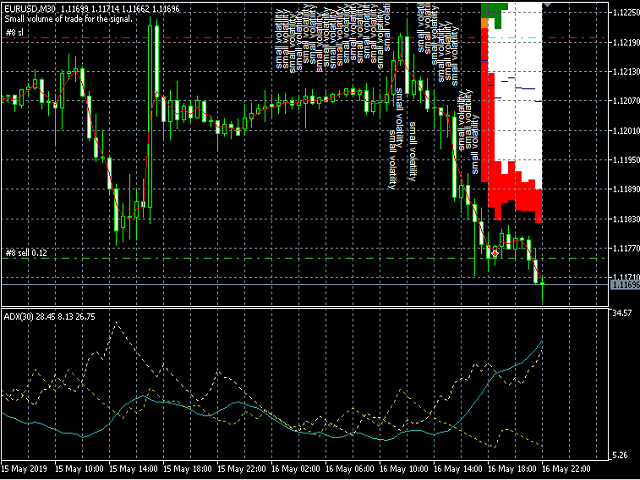Click price level 1.12130 on the scale
Image resolution: width=640 pixels, height=480 pixels.
tap(626, 72)
